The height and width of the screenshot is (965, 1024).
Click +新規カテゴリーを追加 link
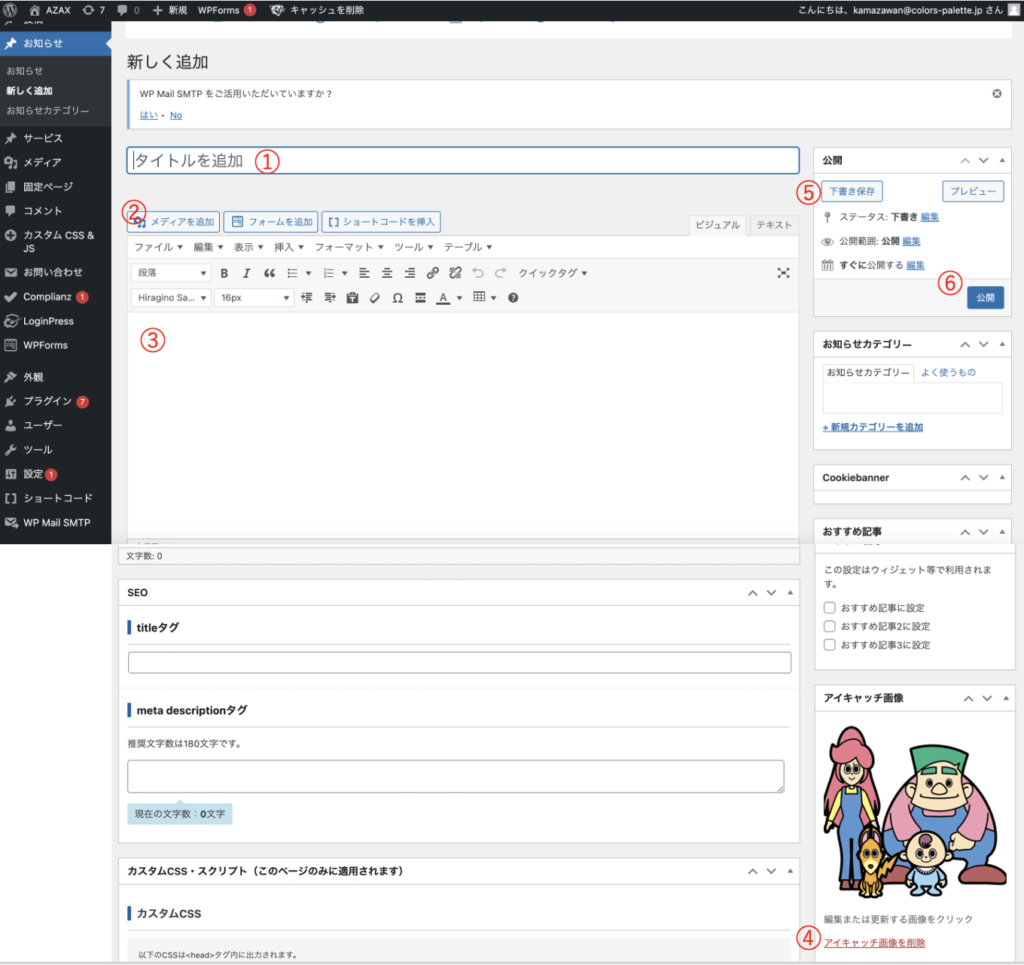click(x=872, y=427)
